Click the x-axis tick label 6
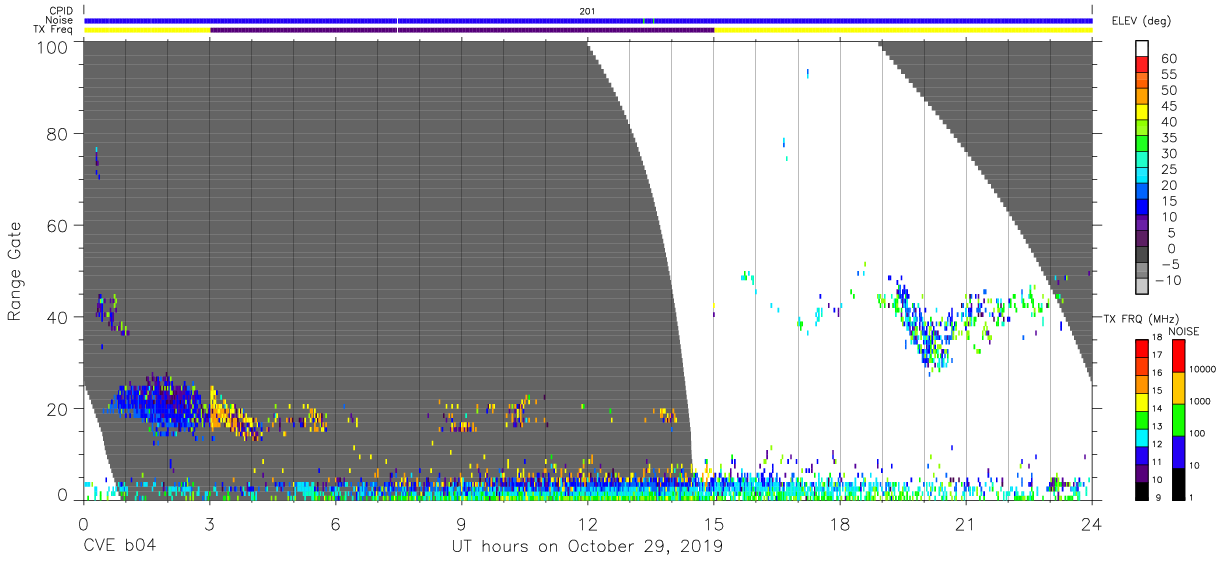 pyautogui.click(x=335, y=523)
